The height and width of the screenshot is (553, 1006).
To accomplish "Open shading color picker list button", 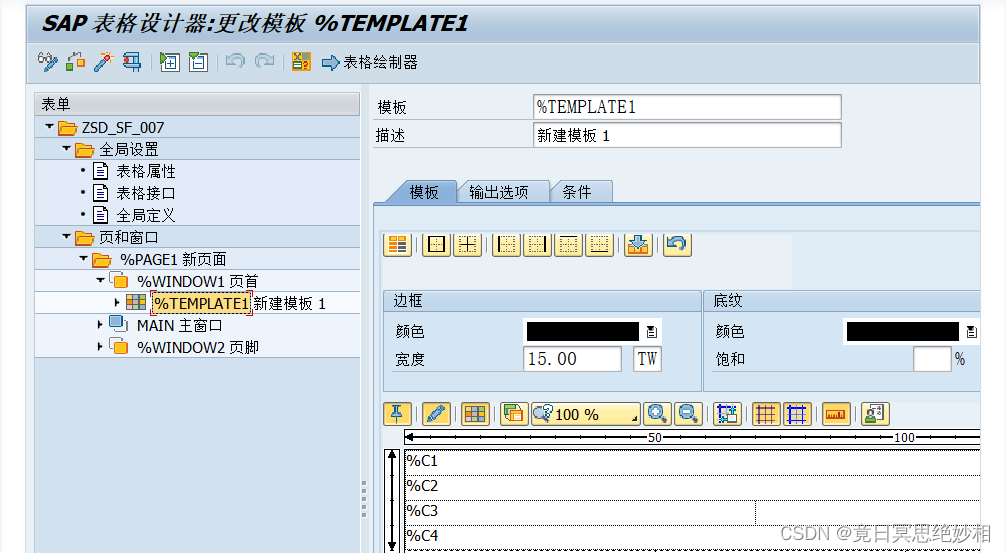I will tap(971, 332).
